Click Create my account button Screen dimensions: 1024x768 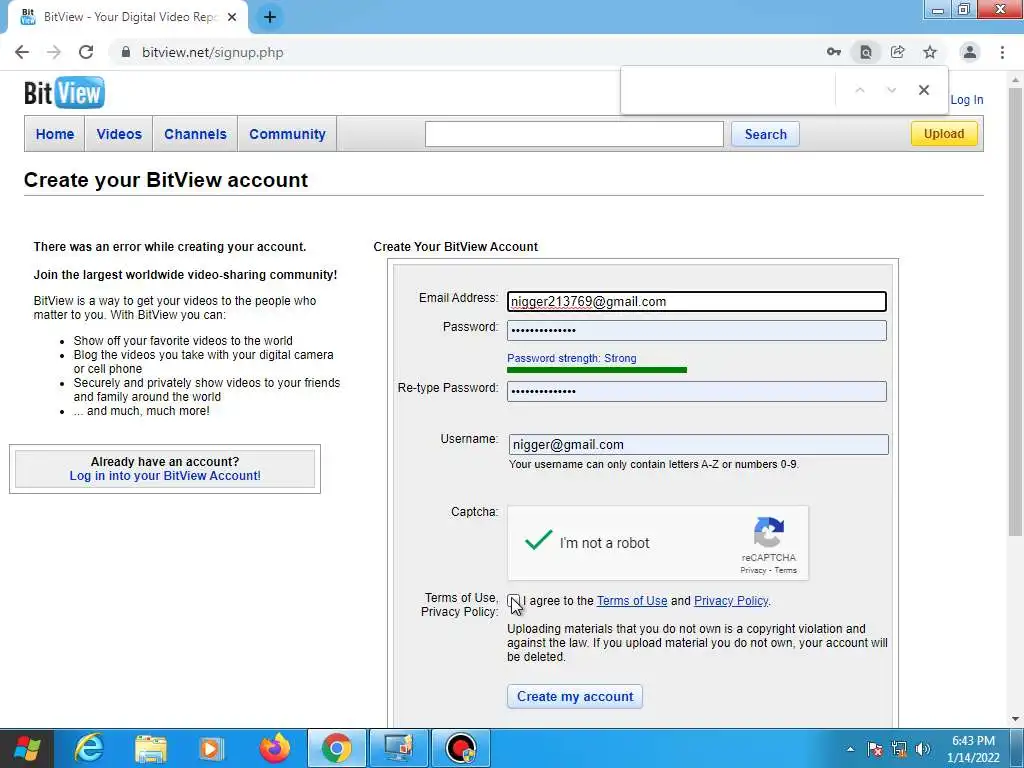point(575,696)
